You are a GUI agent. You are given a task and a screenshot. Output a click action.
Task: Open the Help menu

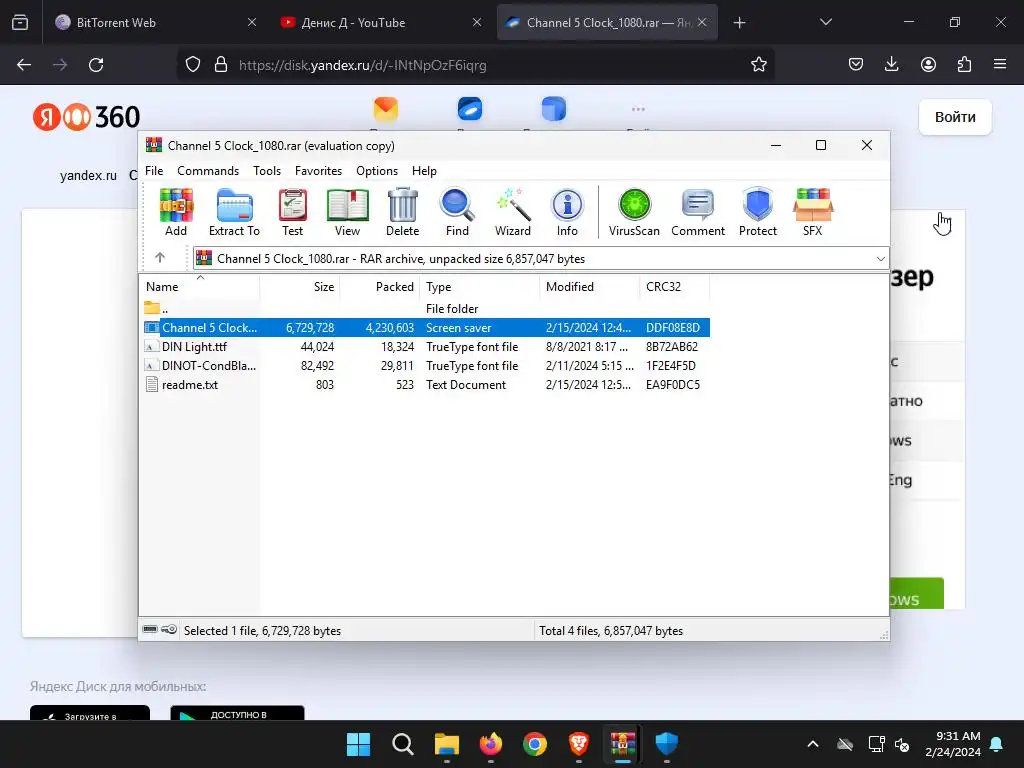pyautogui.click(x=424, y=170)
